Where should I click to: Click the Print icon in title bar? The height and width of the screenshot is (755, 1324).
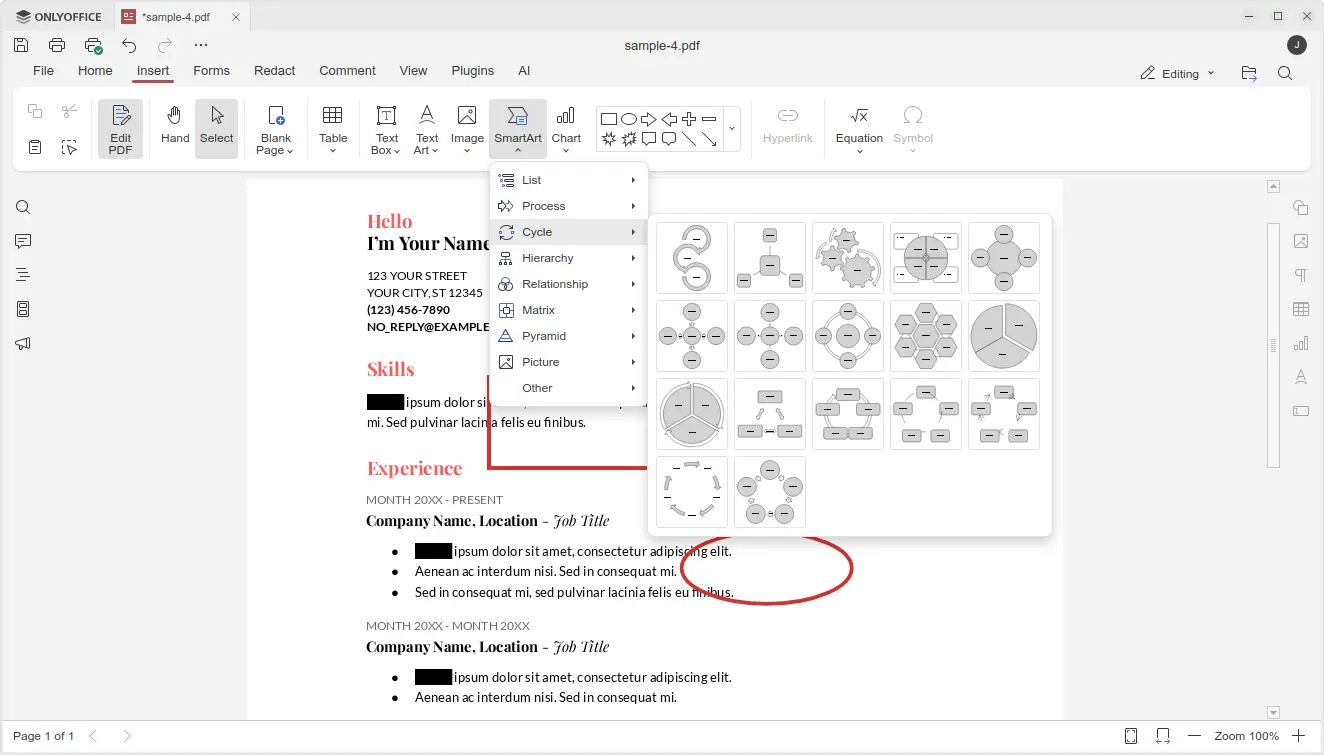[57, 45]
